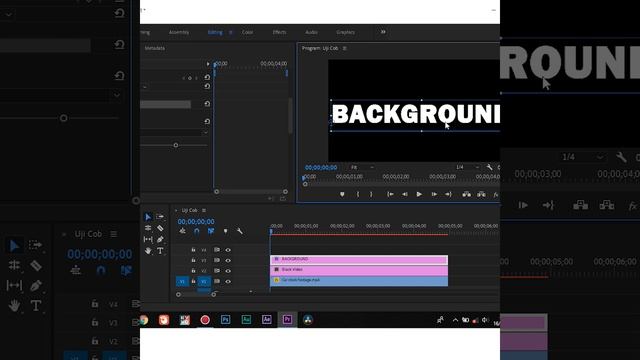The image size is (640, 360).
Task: Add keyframe diamond in Effect Controls
Action: 190,78
